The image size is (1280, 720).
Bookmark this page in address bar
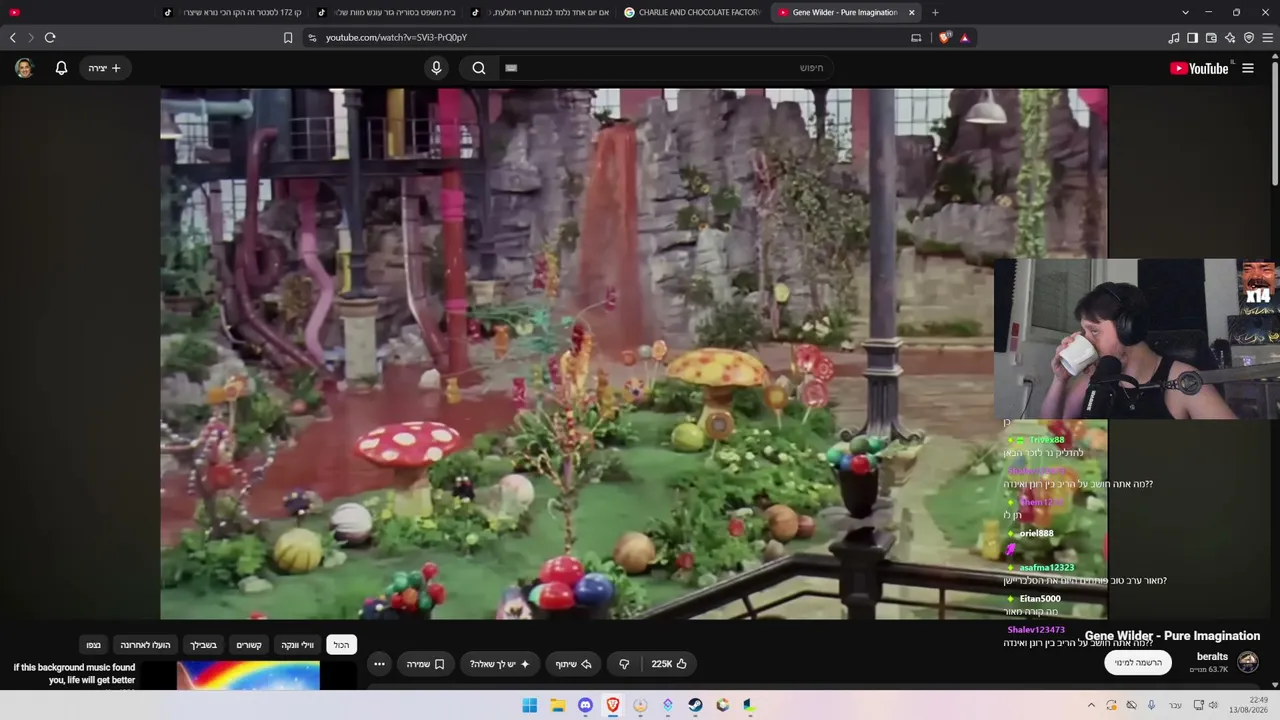point(288,37)
